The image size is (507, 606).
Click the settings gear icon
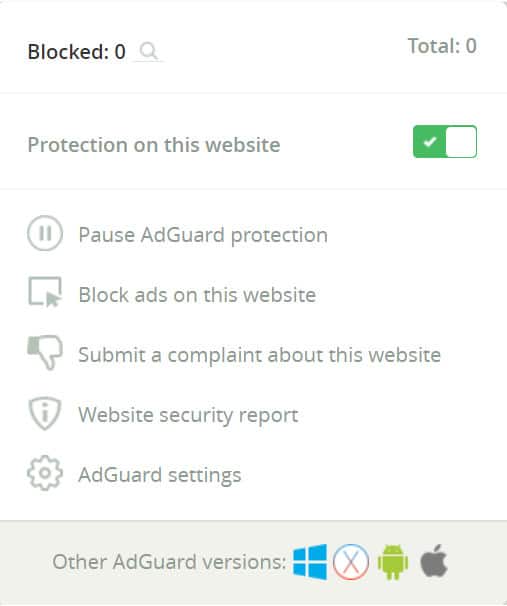45,473
